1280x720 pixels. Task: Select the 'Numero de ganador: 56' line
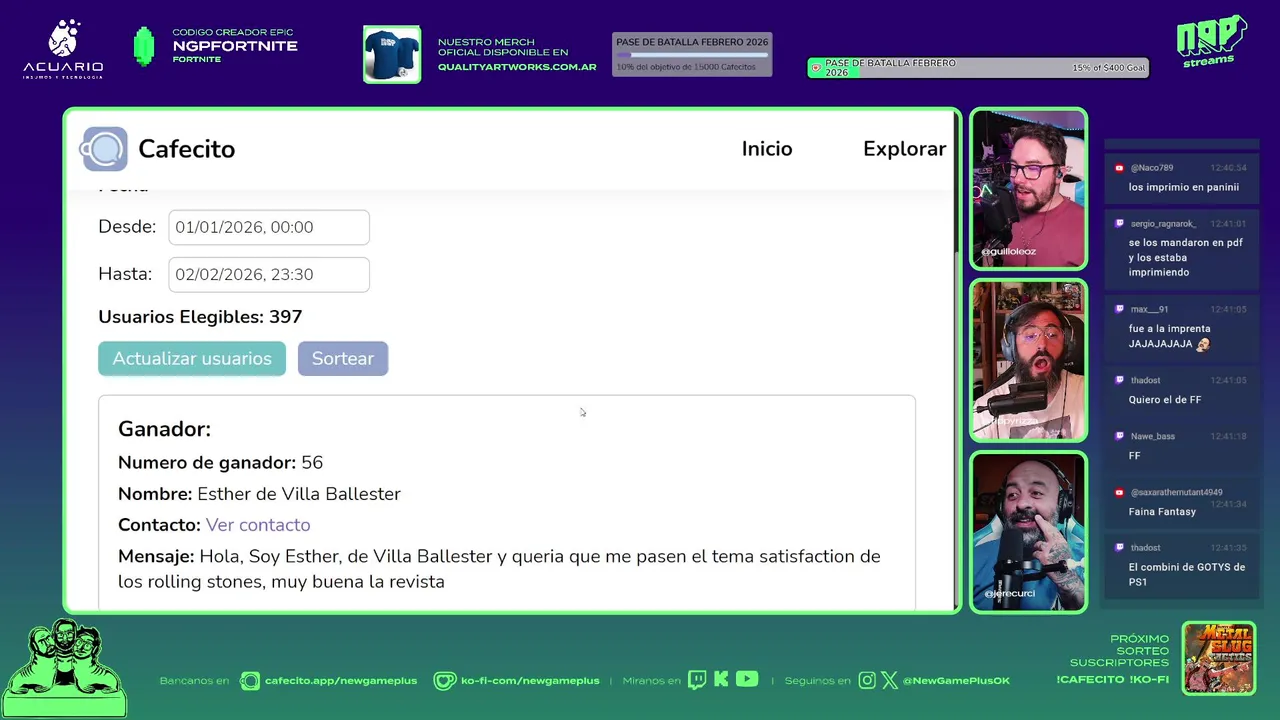[220, 462]
